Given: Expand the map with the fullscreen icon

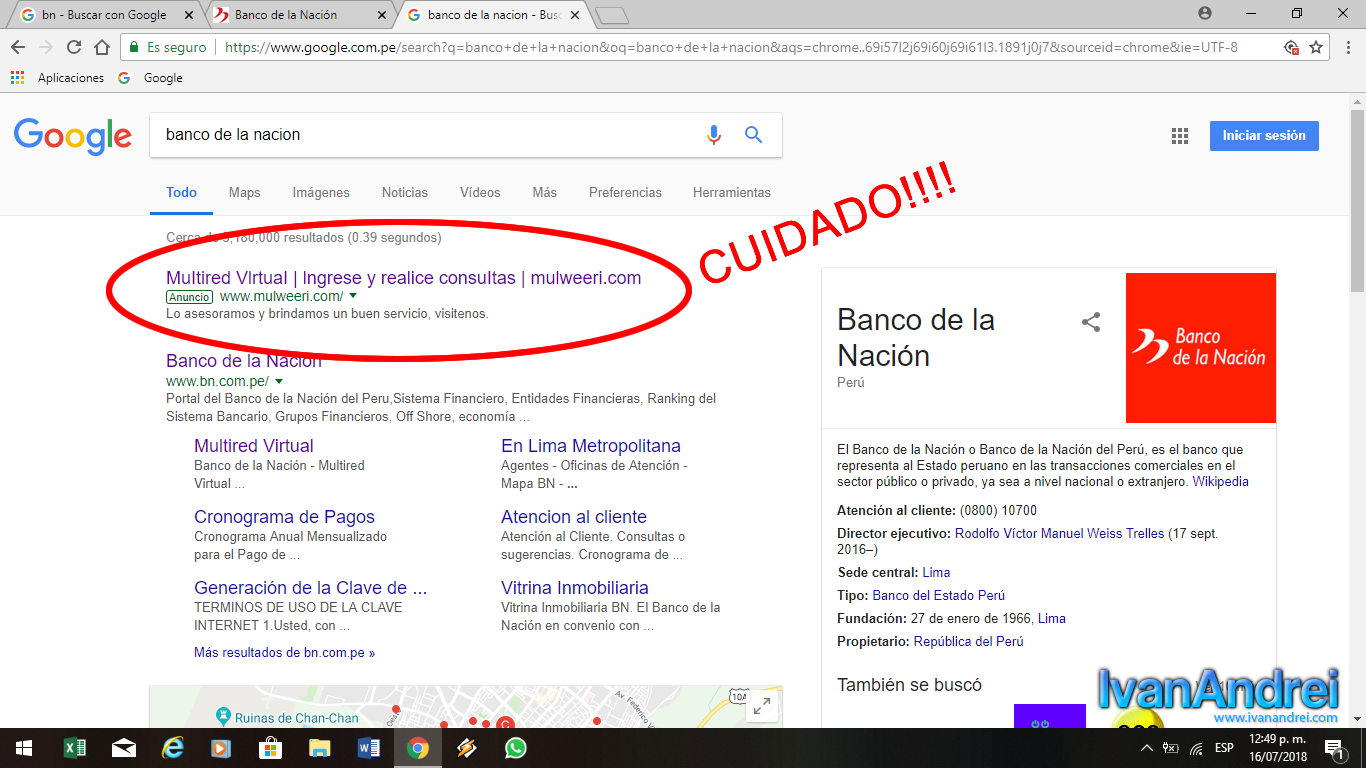Looking at the screenshot, I should click(762, 707).
